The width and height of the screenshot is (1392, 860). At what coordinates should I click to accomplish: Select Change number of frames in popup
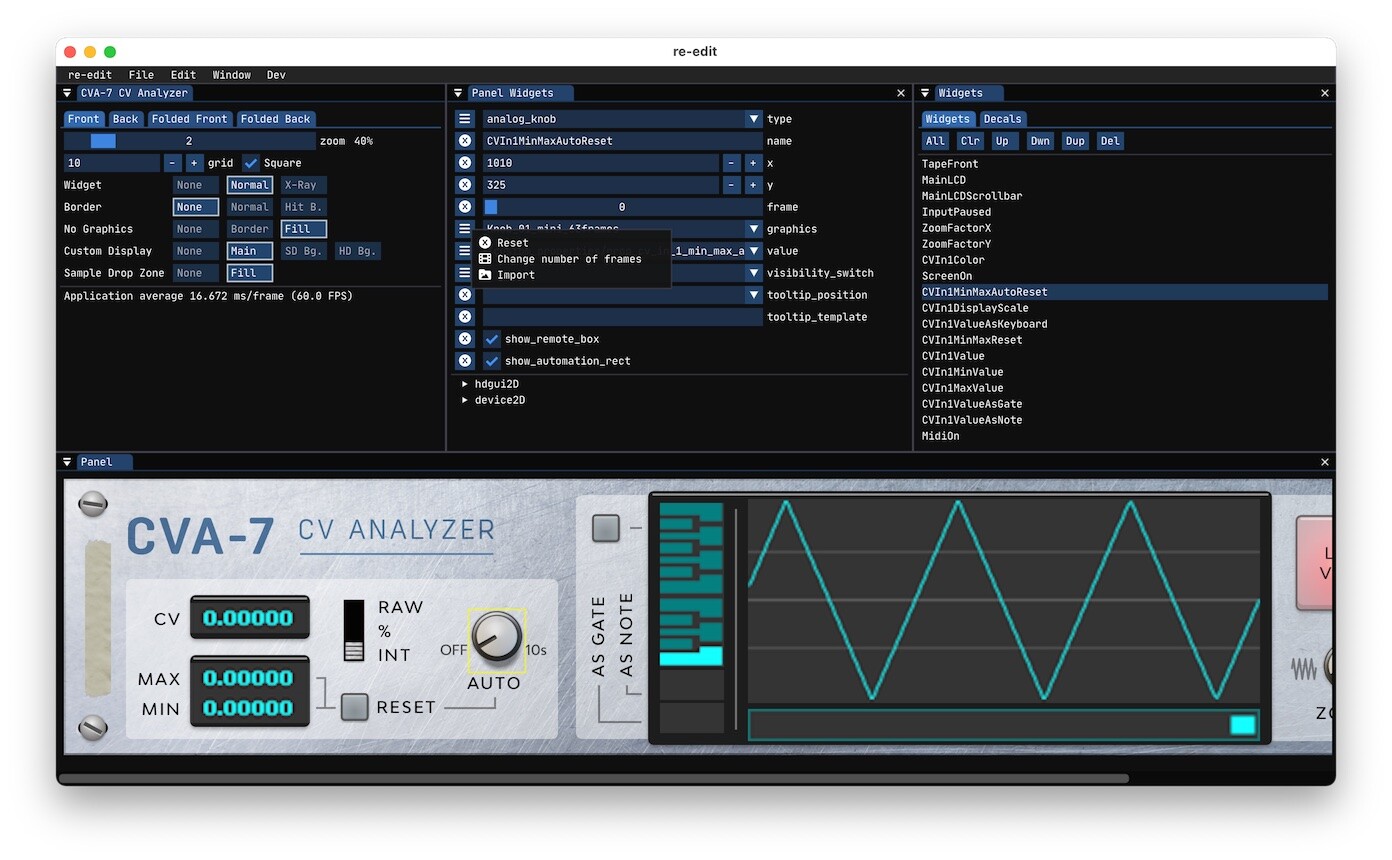click(x=568, y=259)
